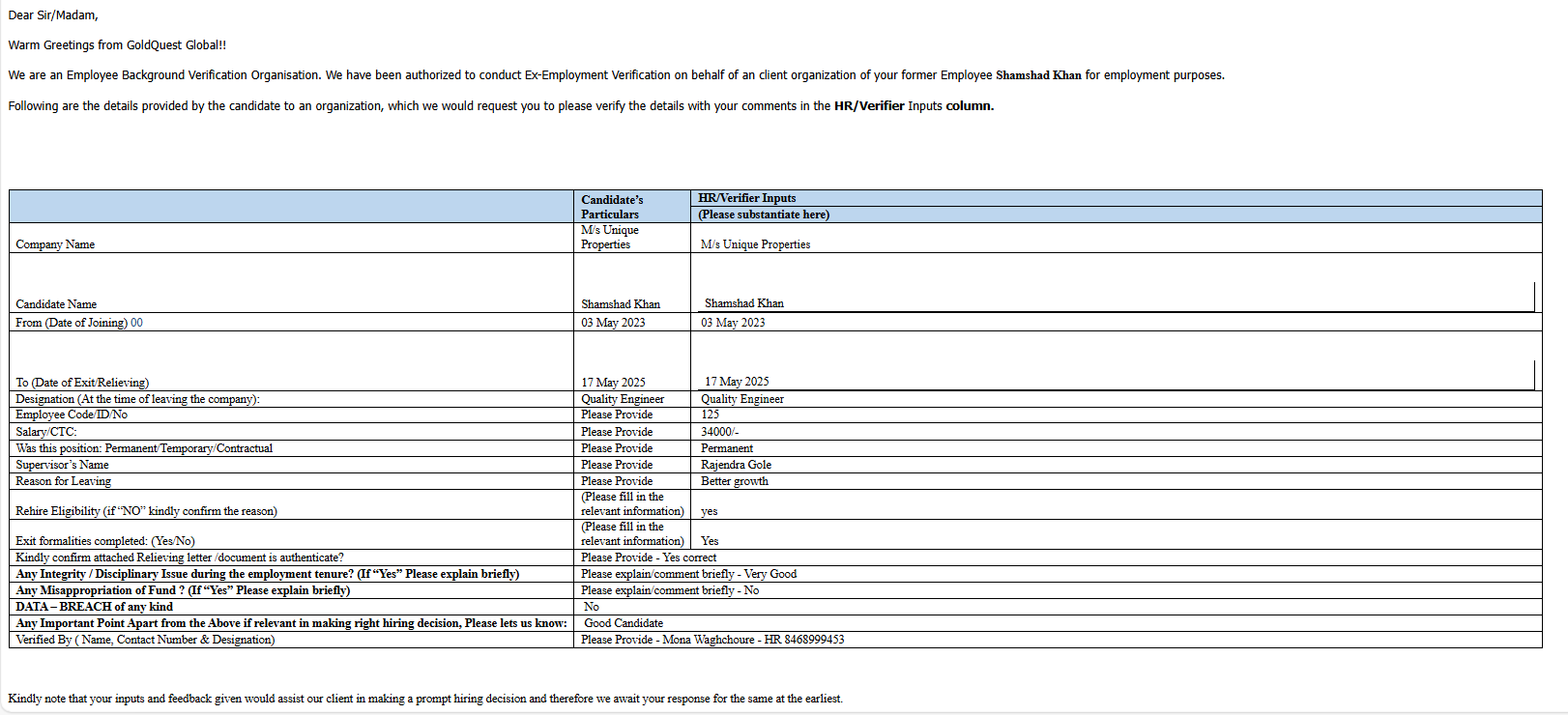Click the DATA – BREACH of any kind label

click(94, 607)
